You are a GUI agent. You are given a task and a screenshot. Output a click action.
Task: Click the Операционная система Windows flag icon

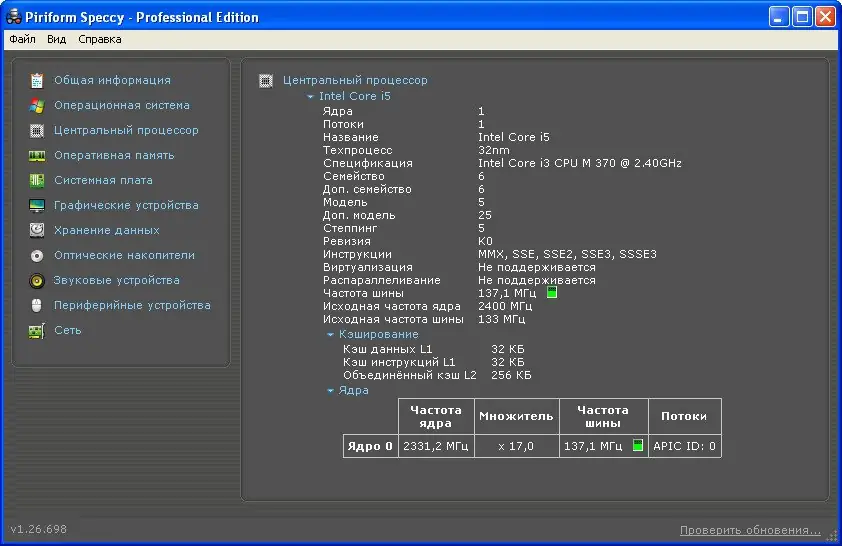coord(37,106)
